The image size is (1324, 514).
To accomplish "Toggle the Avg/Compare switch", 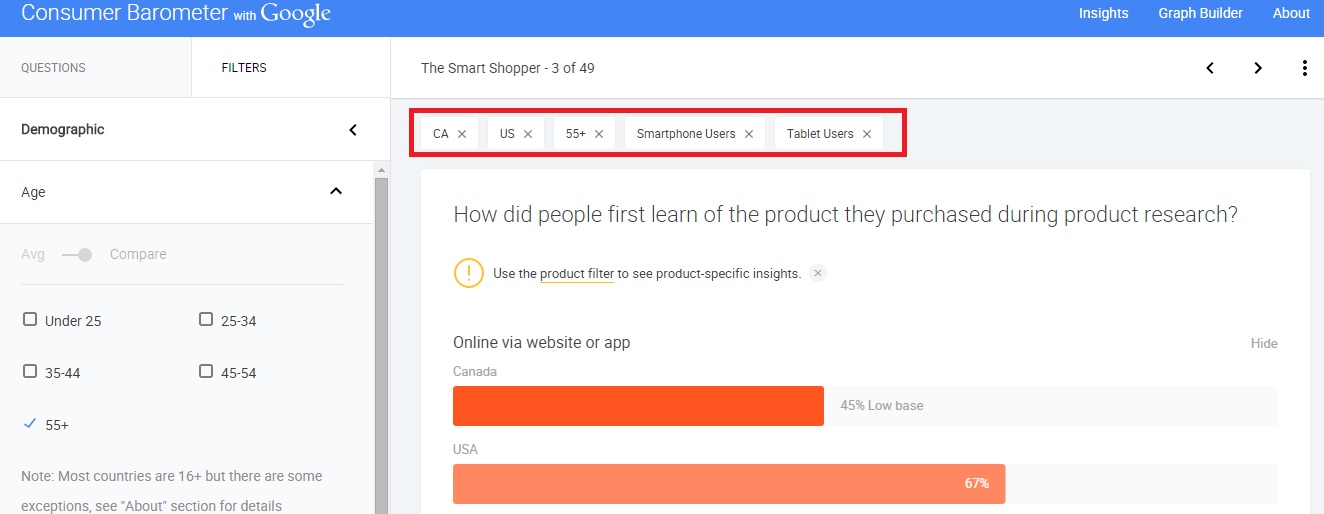I will pos(77,255).
